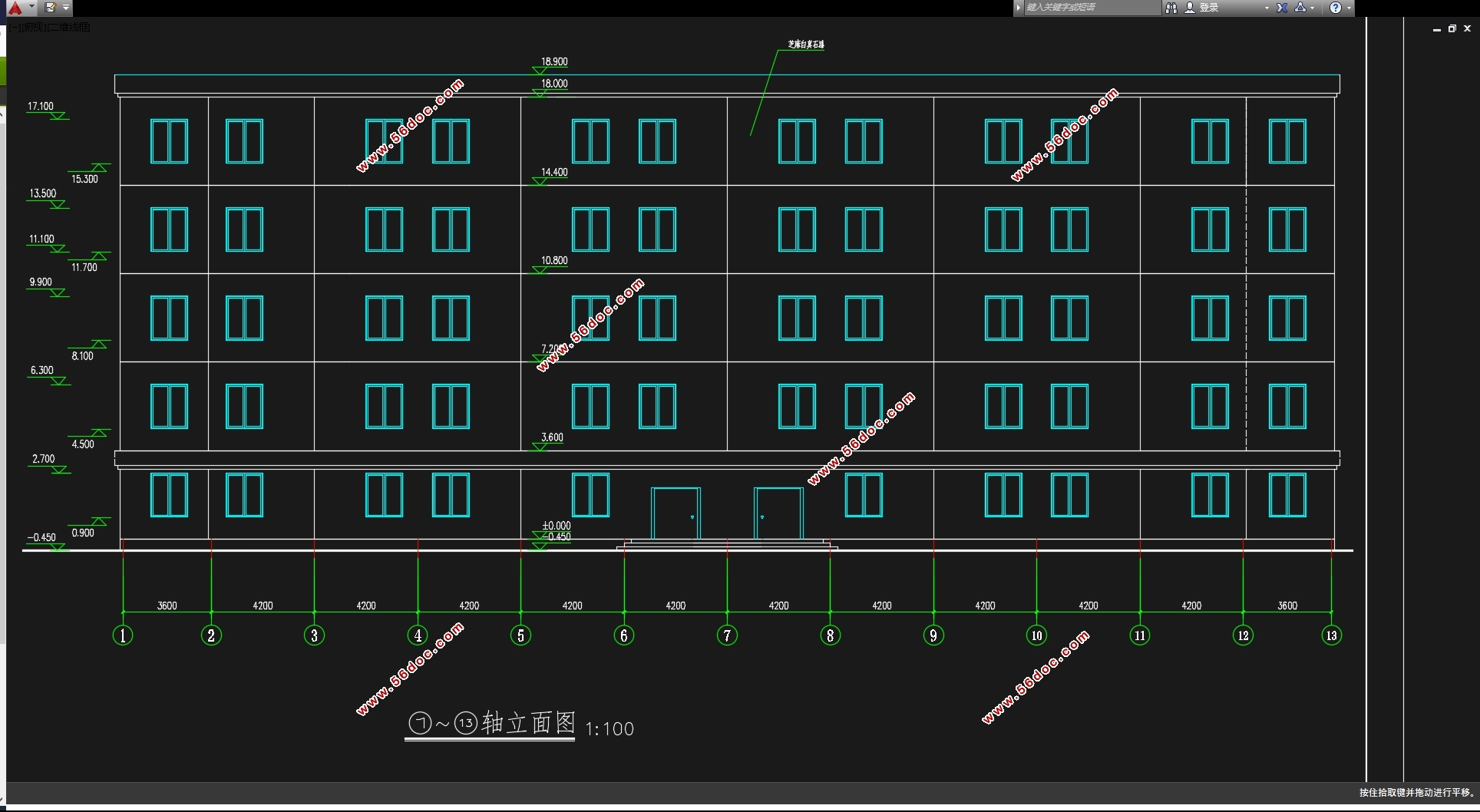Viewport: 1480px width, 812px height.
Task: Select the 15.300 elevation label
Action: pyautogui.click(x=84, y=179)
